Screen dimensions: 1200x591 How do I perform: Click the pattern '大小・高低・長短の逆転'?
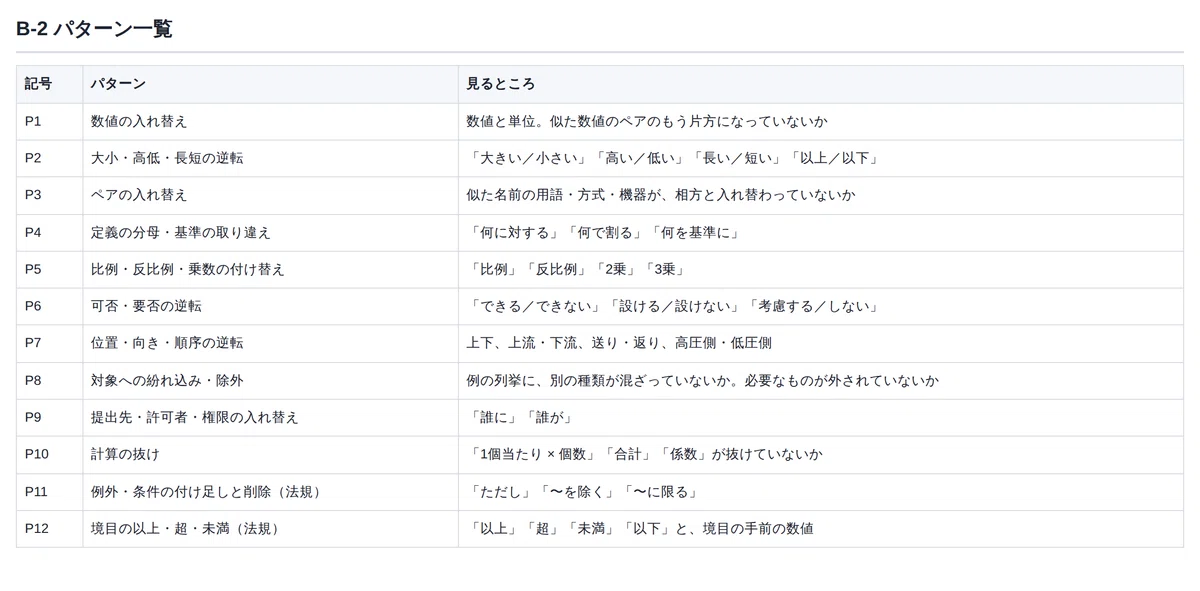(167, 158)
